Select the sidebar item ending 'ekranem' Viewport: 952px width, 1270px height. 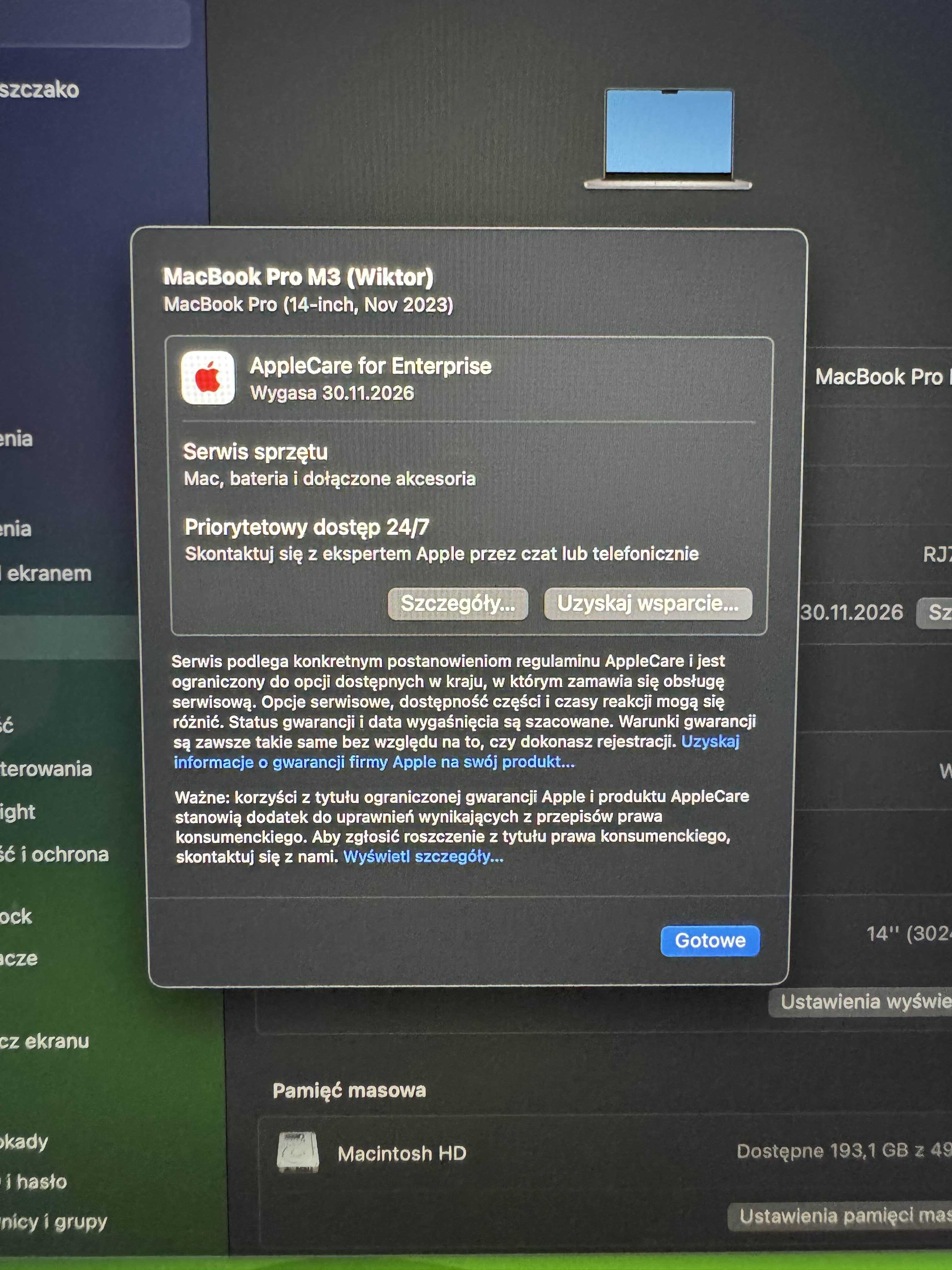pyautogui.click(x=46, y=574)
